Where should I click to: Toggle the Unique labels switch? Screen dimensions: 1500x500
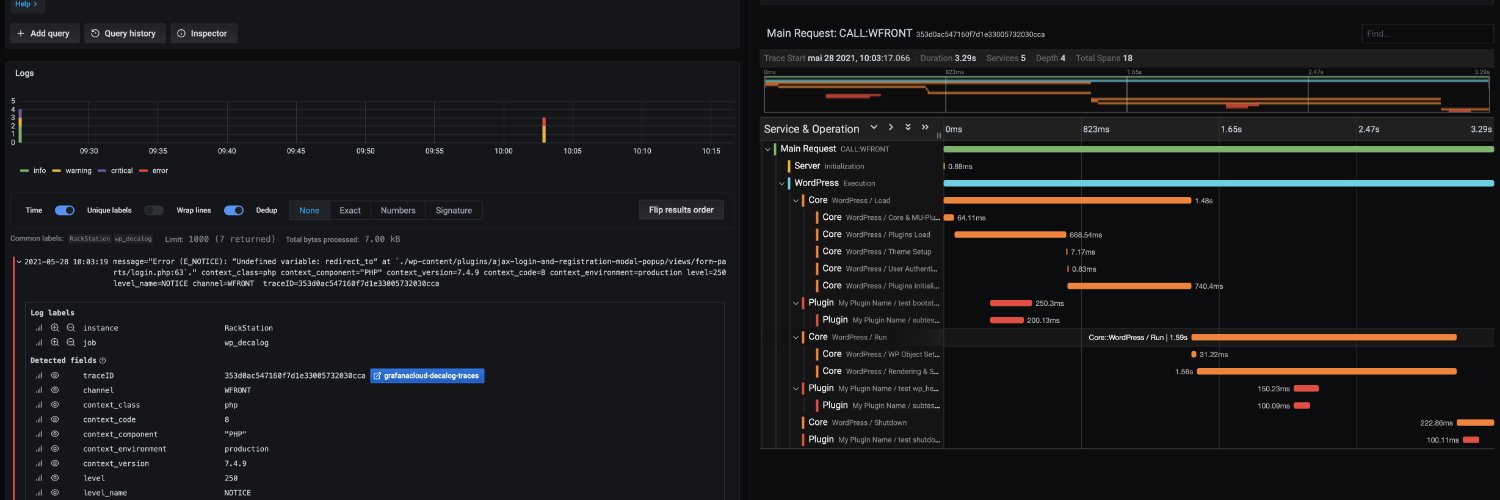point(154,210)
